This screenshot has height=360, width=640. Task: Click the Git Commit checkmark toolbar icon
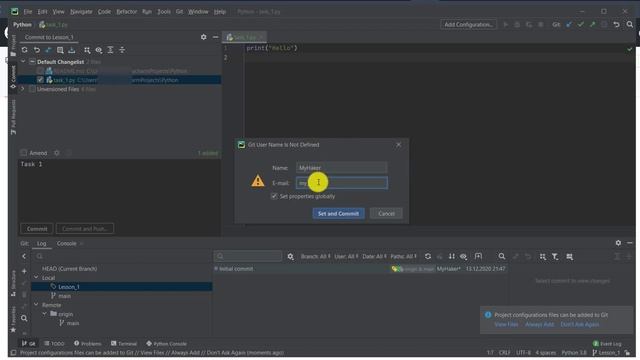click(x=580, y=24)
